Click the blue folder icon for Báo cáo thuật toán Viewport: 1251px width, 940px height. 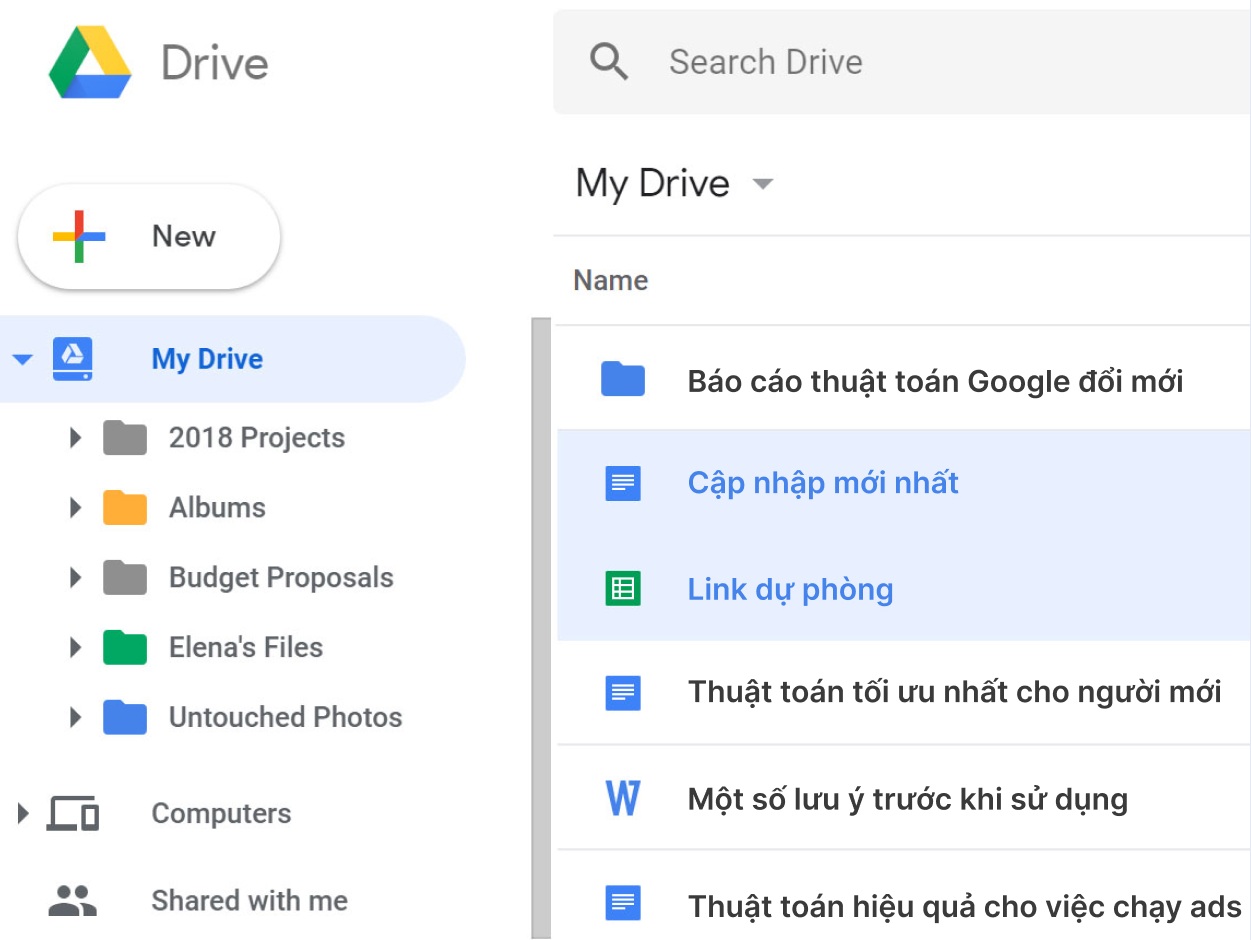pyautogui.click(x=622, y=380)
